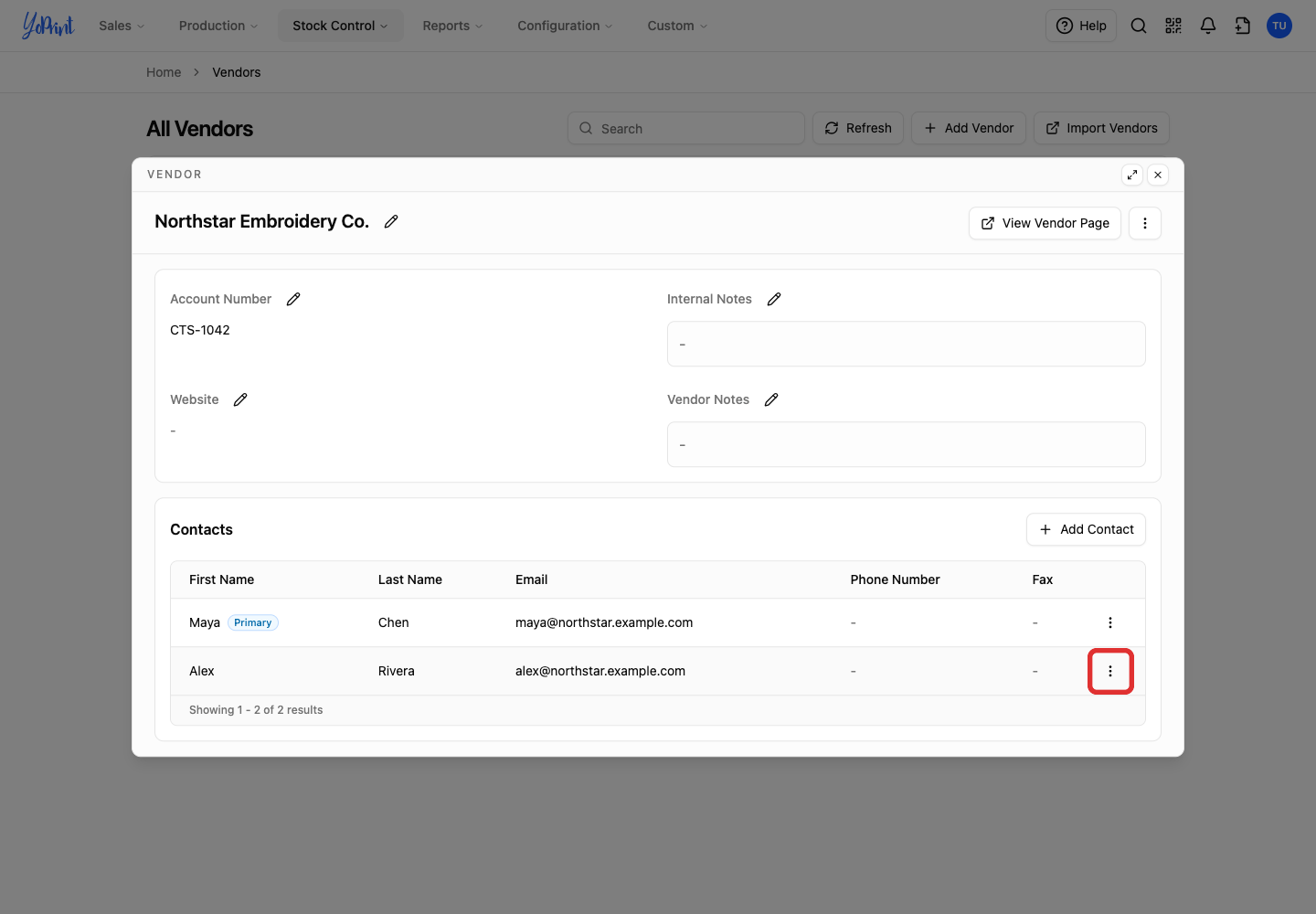Expand the Sales menu
Screen dimensions: 1316x914
(122, 26)
